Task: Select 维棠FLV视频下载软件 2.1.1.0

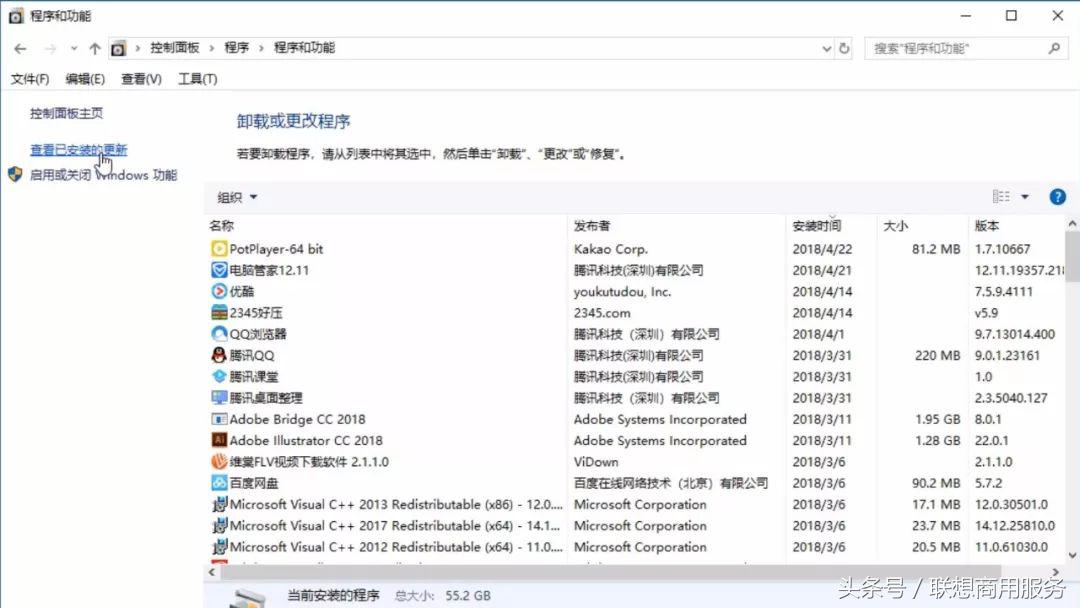Action: (289, 462)
